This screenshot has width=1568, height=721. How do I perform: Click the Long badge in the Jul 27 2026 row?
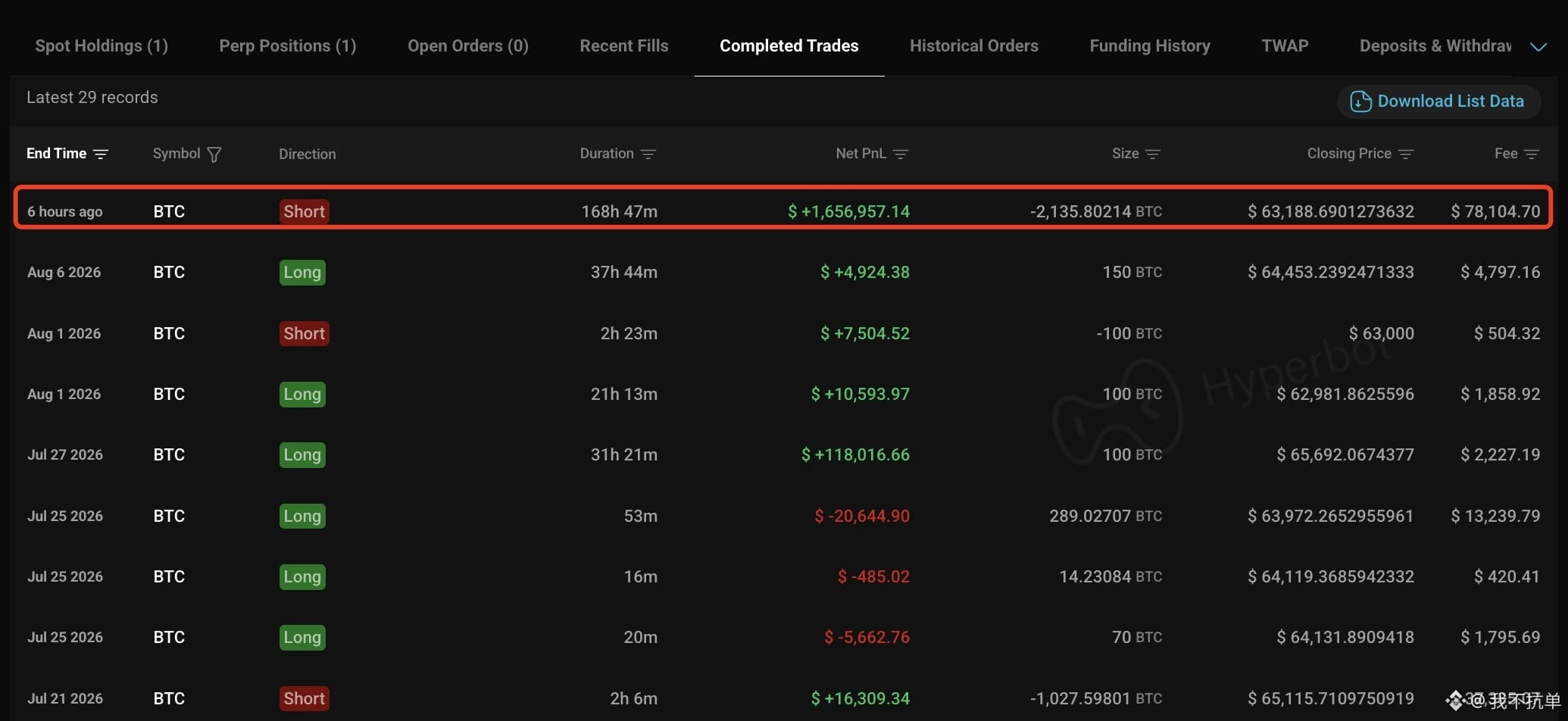point(302,454)
